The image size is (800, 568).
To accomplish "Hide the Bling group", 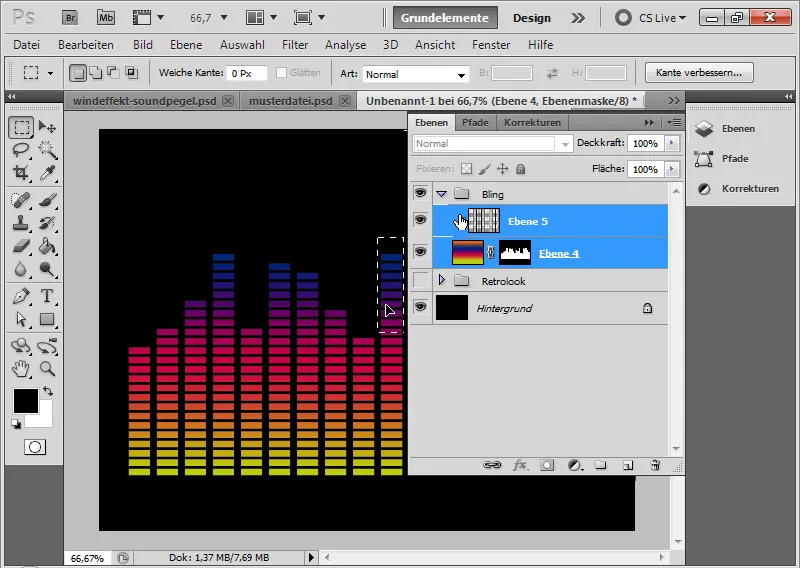I will pos(420,193).
